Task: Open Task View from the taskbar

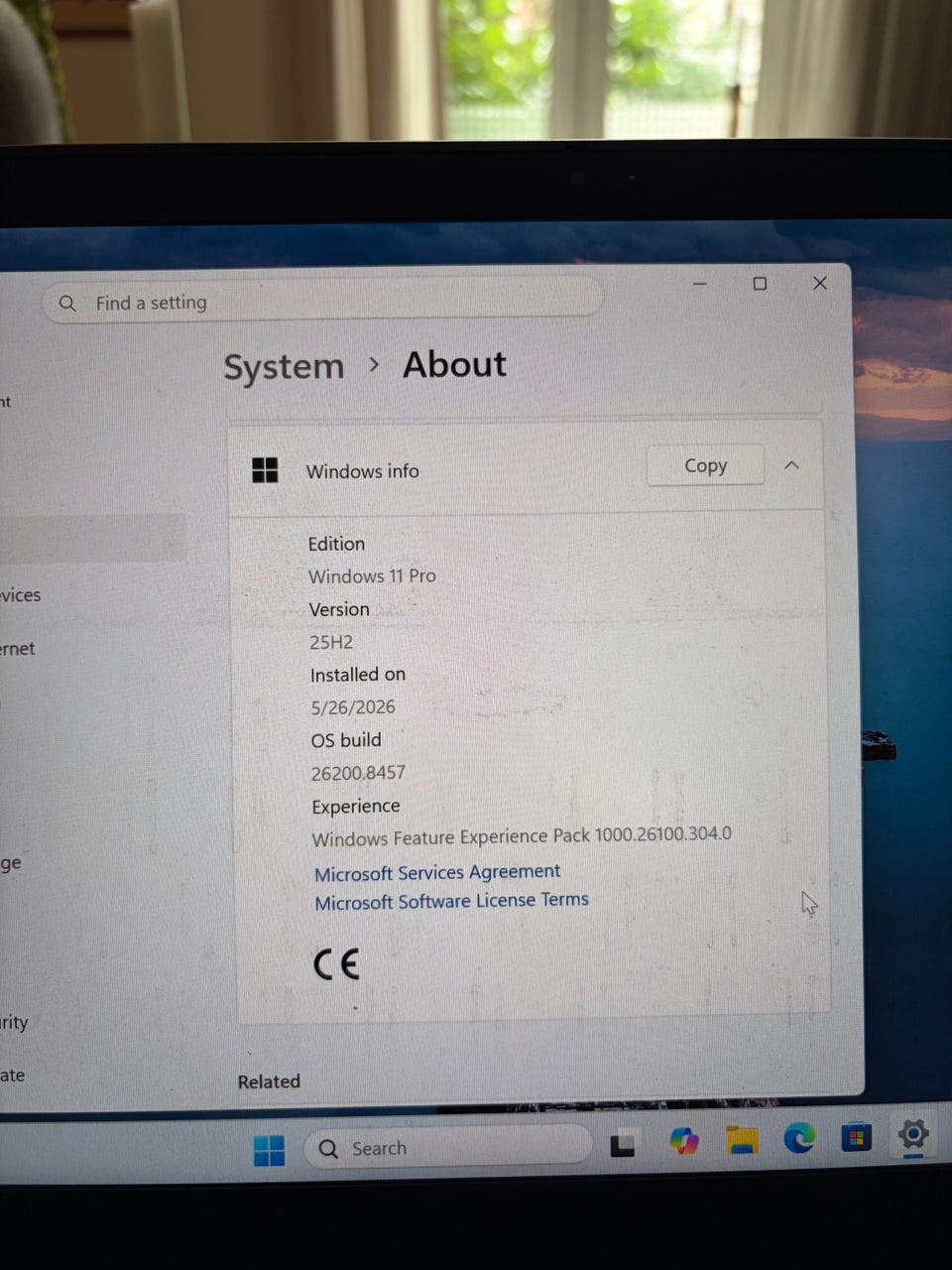Action: 623,1144
